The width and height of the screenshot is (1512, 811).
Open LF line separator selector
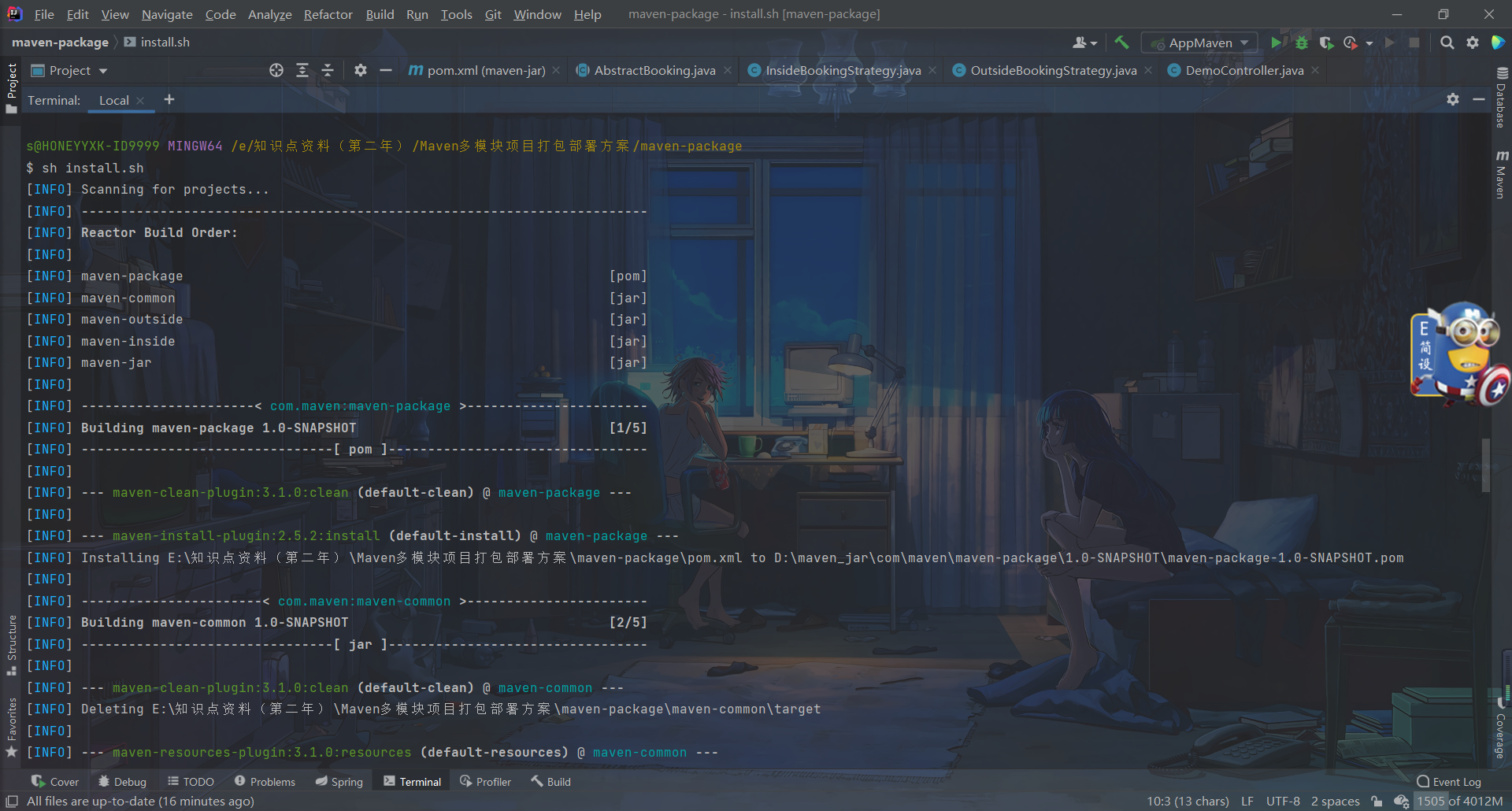click(1247, 801)
